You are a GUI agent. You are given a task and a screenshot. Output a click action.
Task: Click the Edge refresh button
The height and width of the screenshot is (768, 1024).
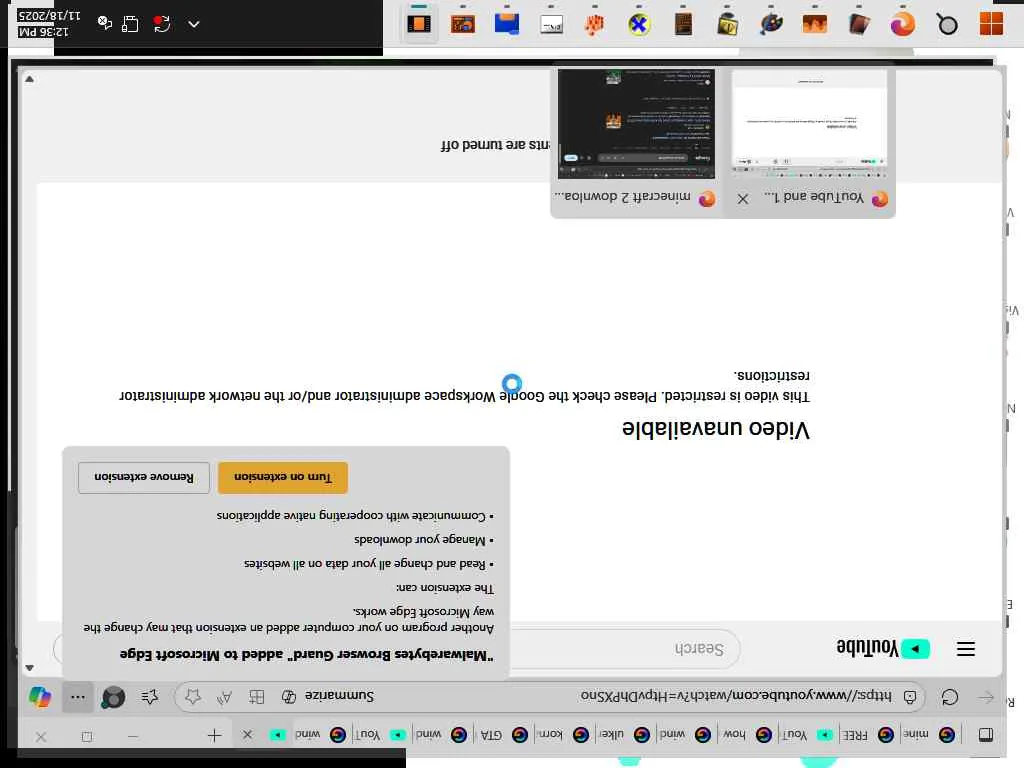[950, 697]
